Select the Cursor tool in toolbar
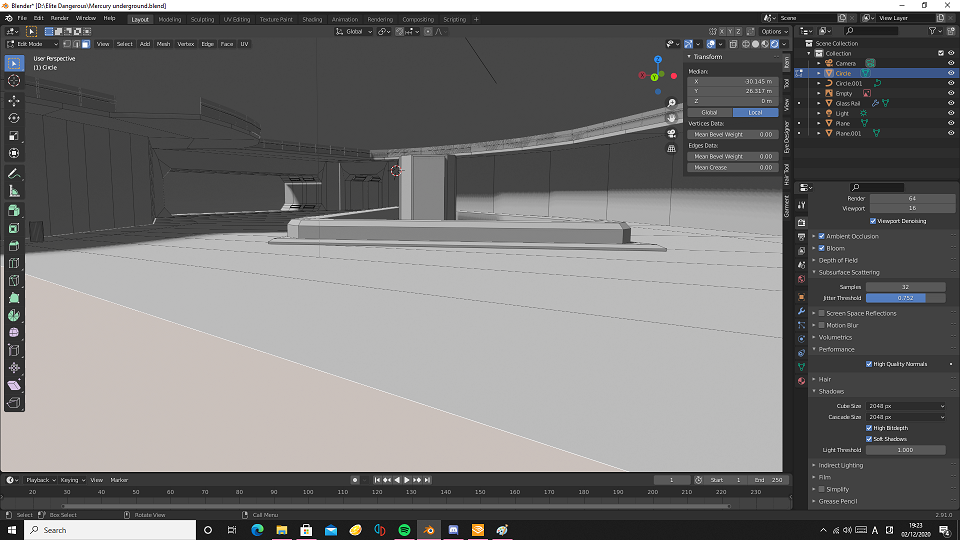 click(14, 81)
